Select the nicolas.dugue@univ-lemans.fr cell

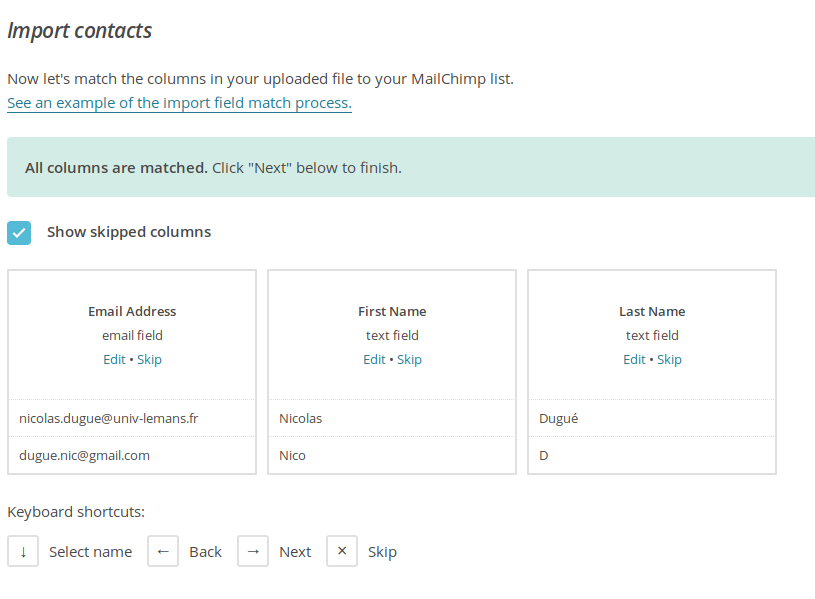132,418
